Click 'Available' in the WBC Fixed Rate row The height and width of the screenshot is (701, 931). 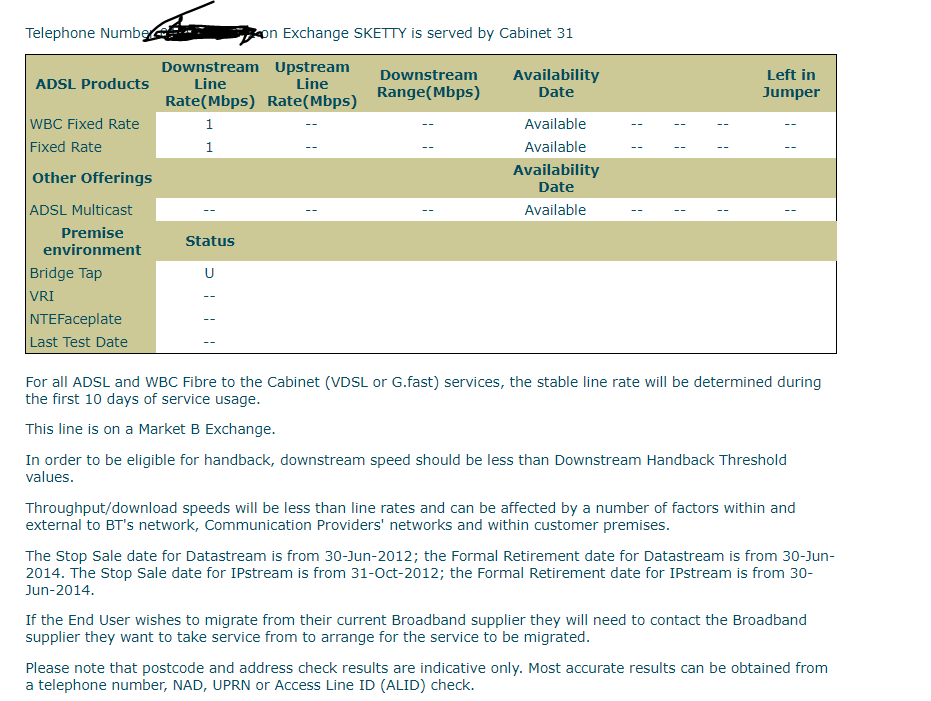(555, 124)
